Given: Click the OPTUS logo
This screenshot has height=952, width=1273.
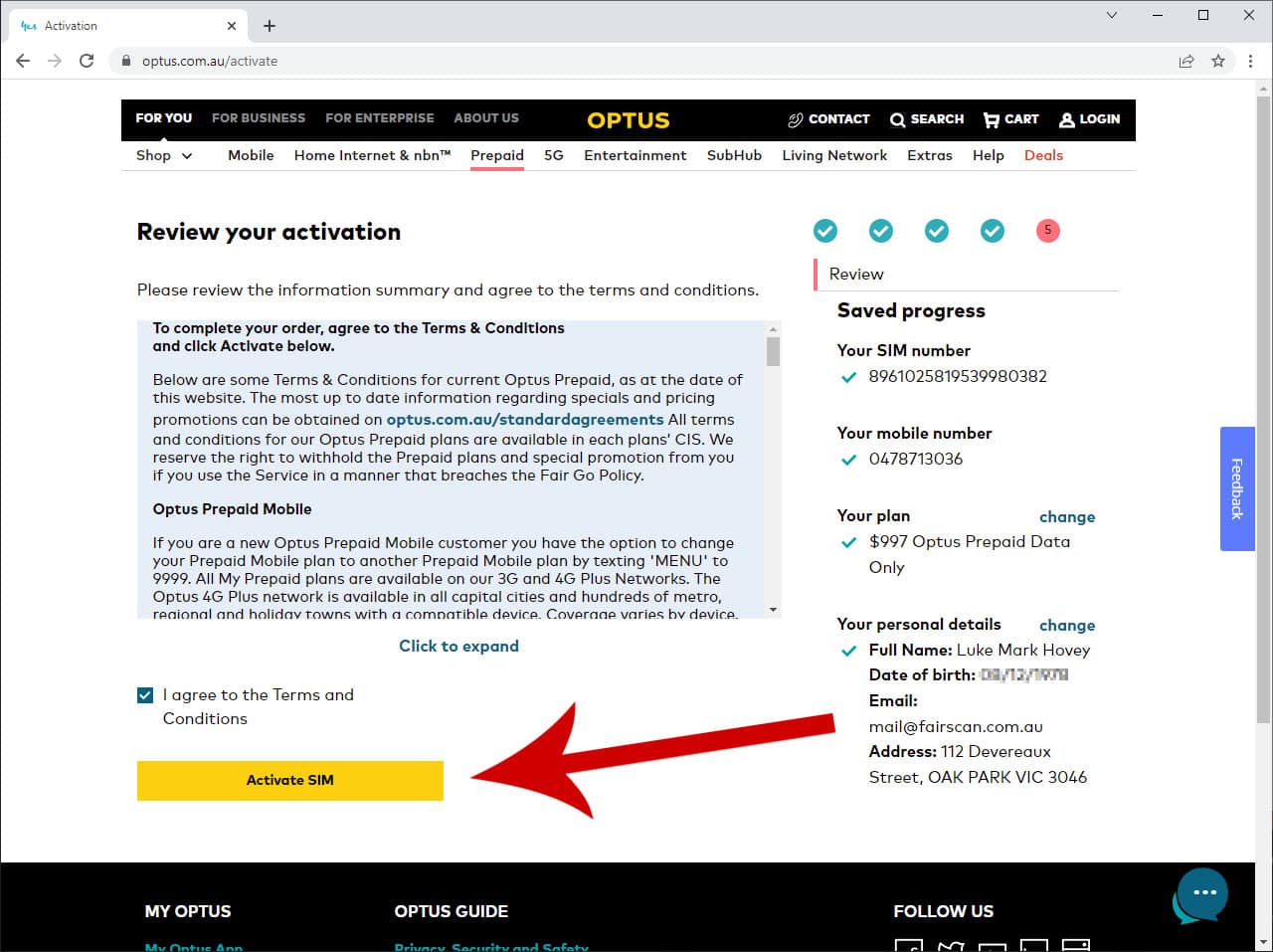Looking at the screenshot, I should pos(628,120).
